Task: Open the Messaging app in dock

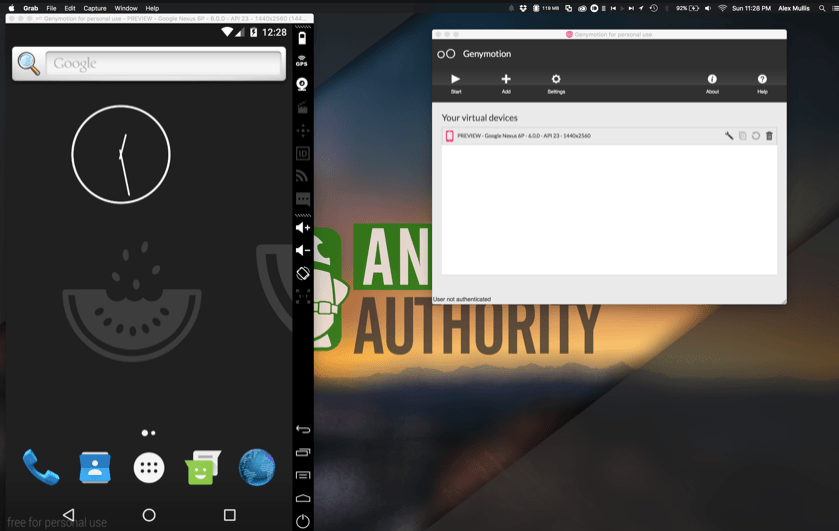Action: pyautogui.click(x=203, y=467)
